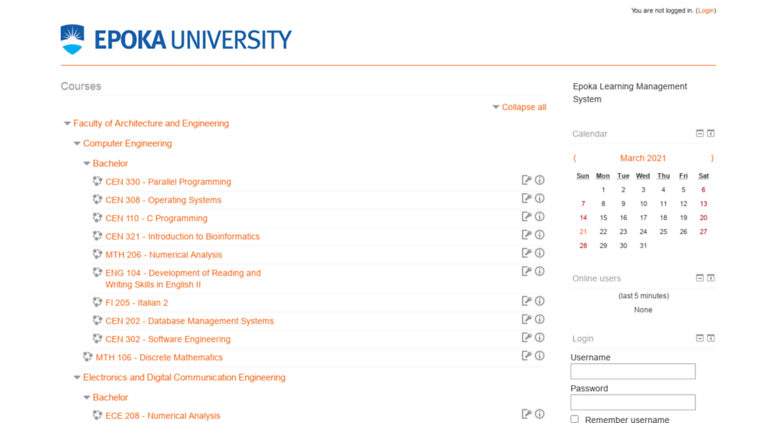Click self-enrolment icon for CEN 321 Bioinformatics
The width and height of the screenshot is (777, 423).
click(x=526, y=235)
